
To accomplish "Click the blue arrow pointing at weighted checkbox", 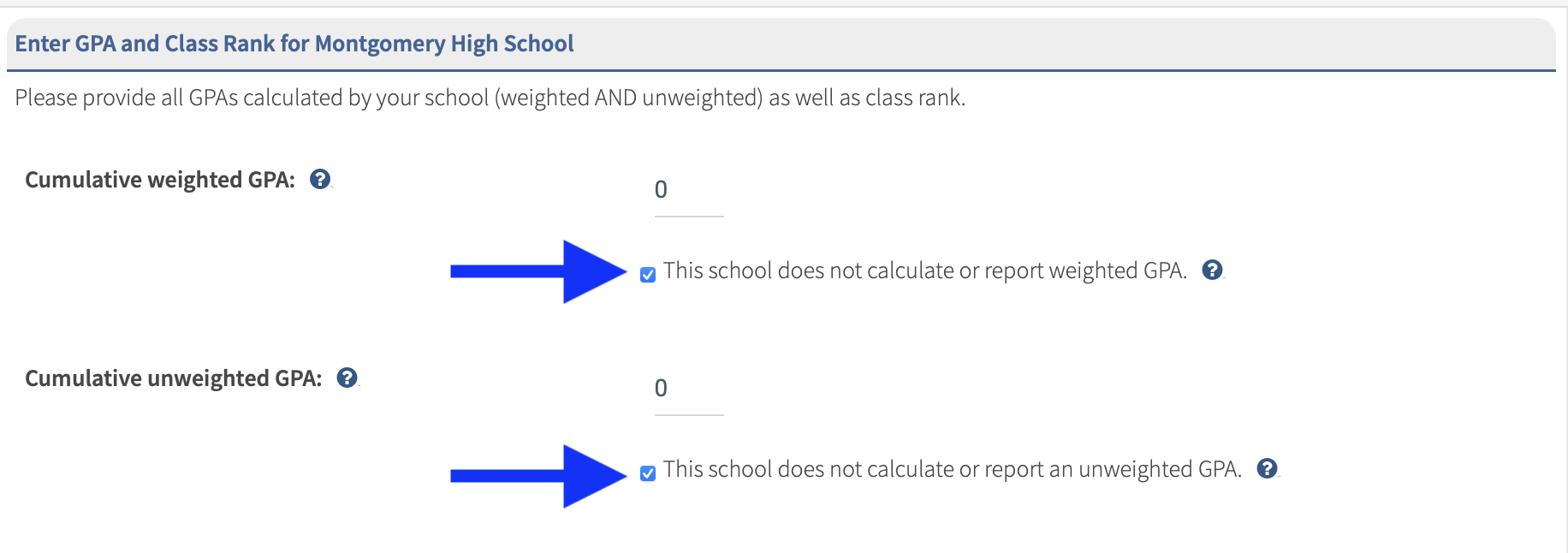I will pyautogui.click(x=539, y=271).
